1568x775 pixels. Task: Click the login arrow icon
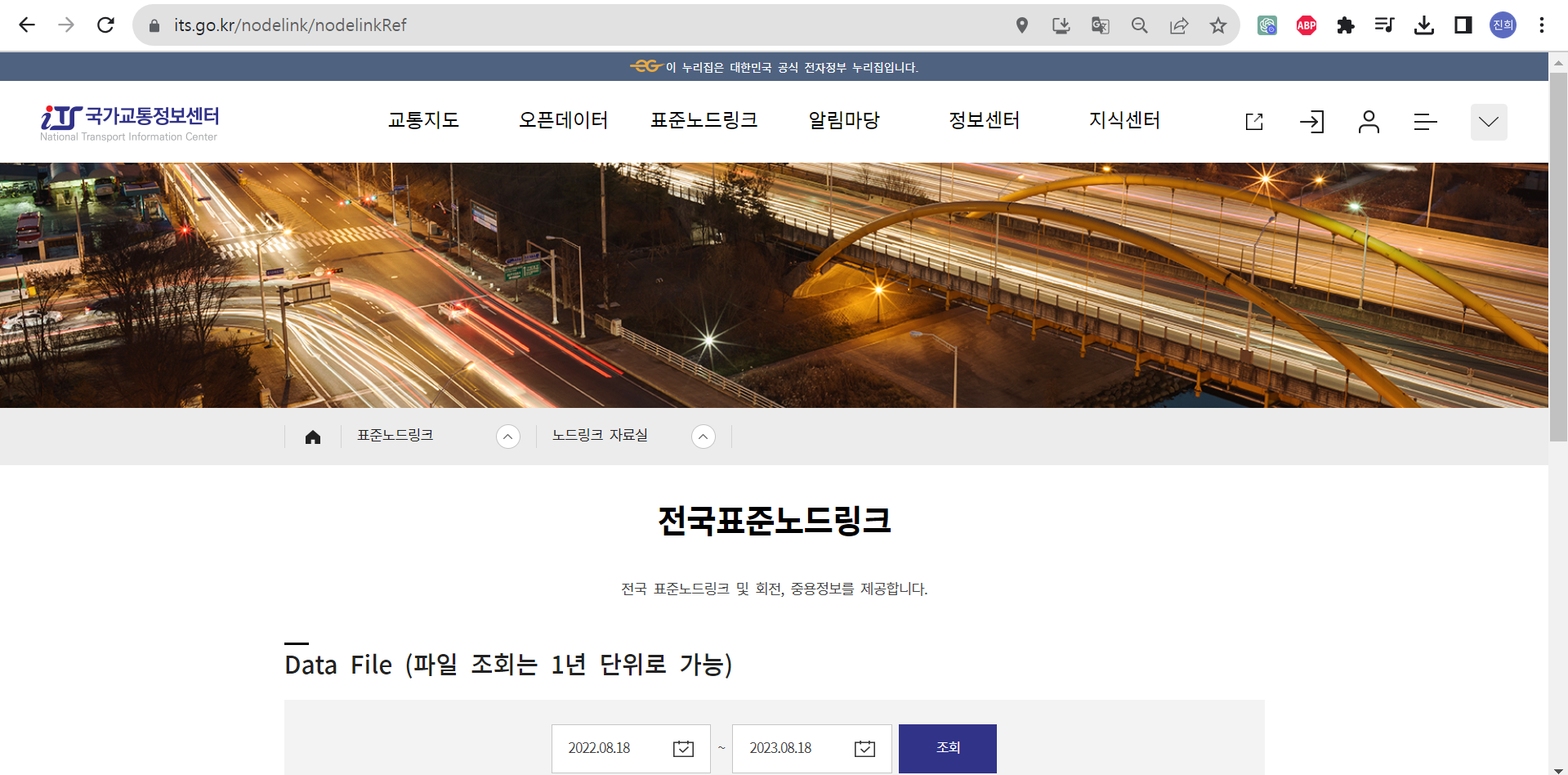(x=1311, y=122)
